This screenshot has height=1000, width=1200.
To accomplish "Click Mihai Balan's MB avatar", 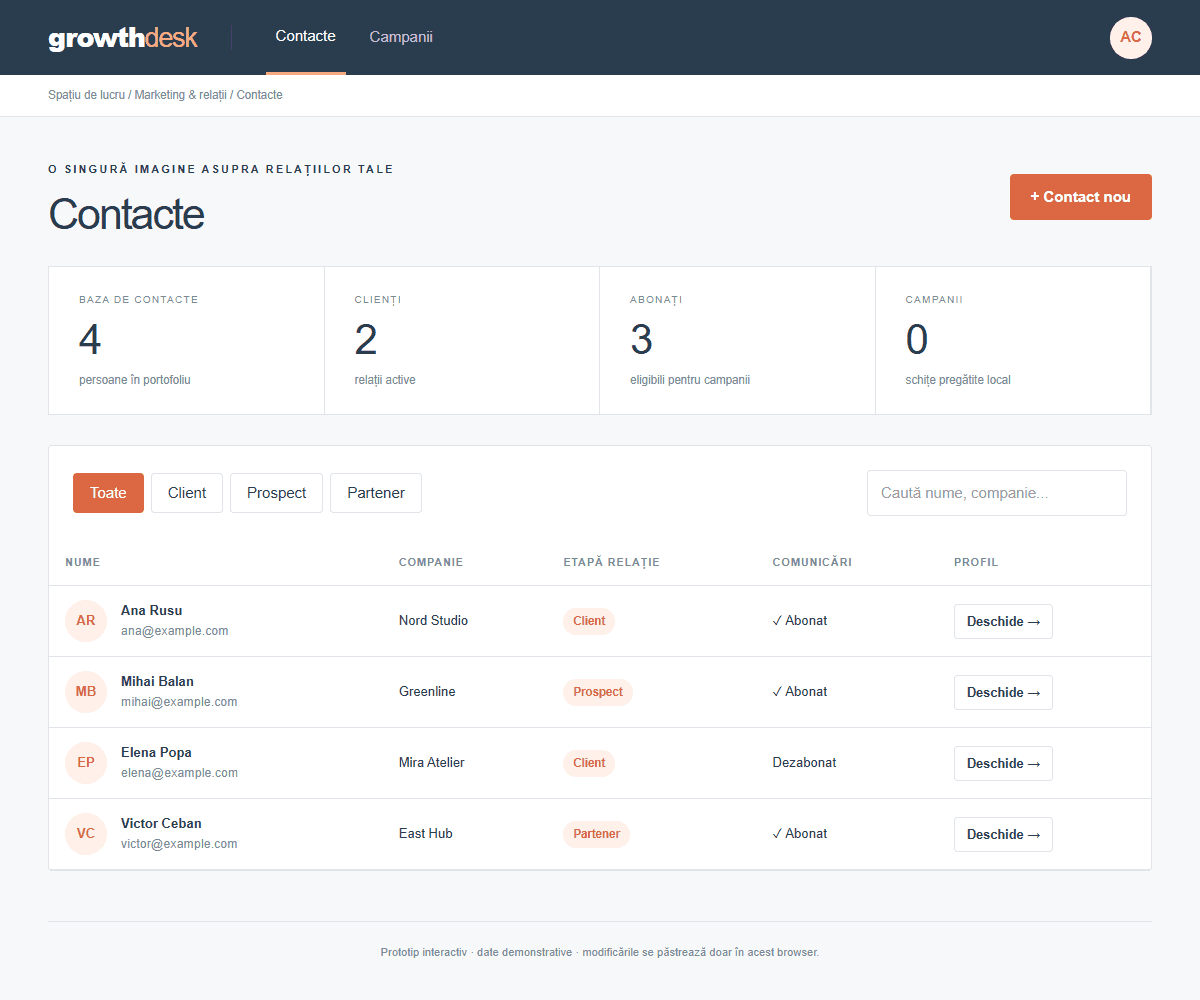I will coord(86,692).
